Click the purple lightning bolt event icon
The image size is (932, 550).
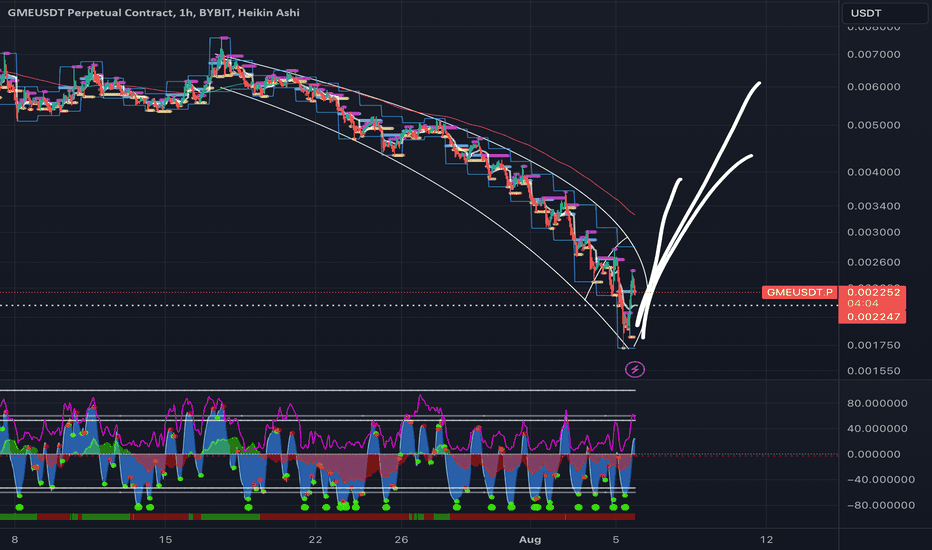tap(635, 369)
